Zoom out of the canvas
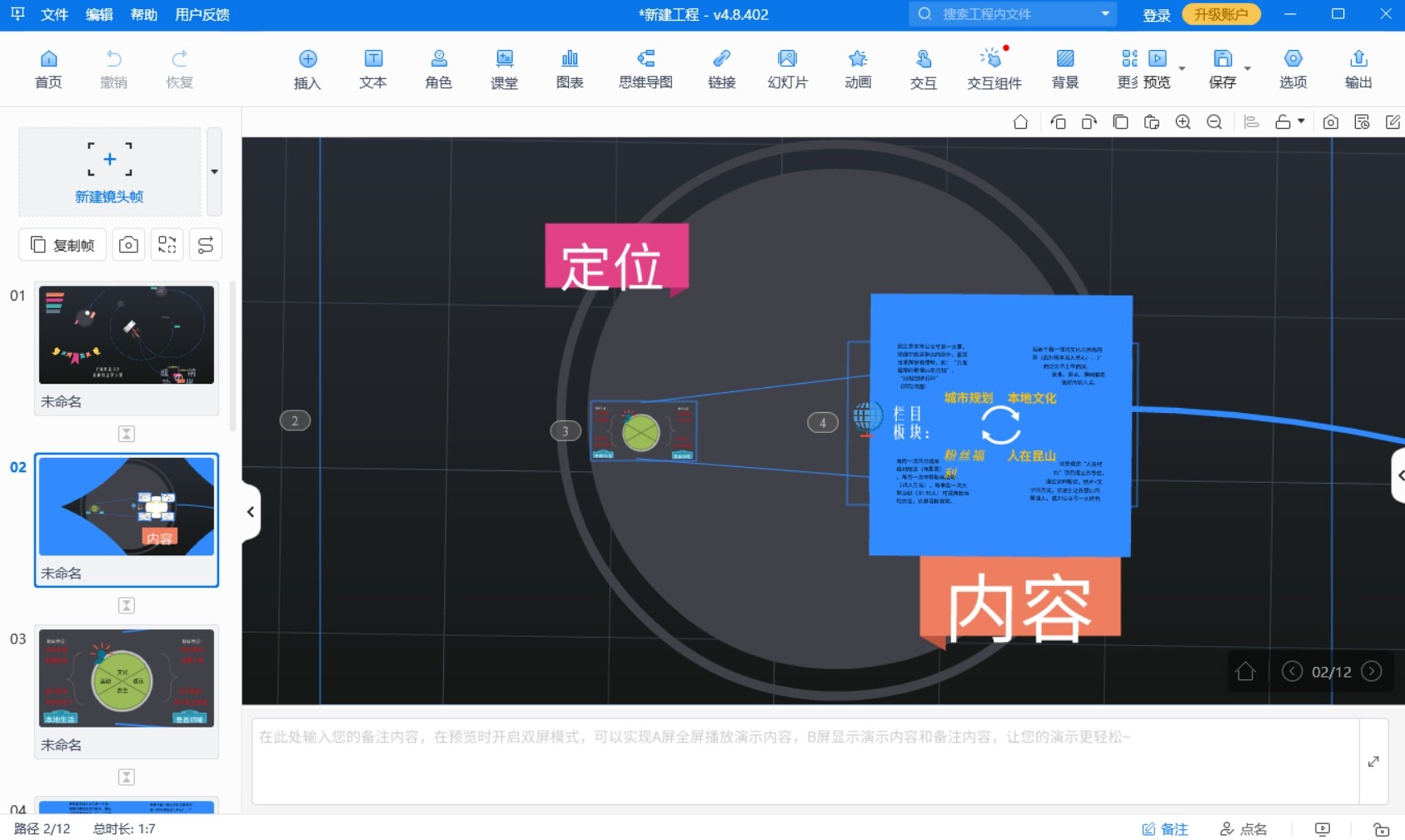The image size is (1405, 840). (1214, 122)
